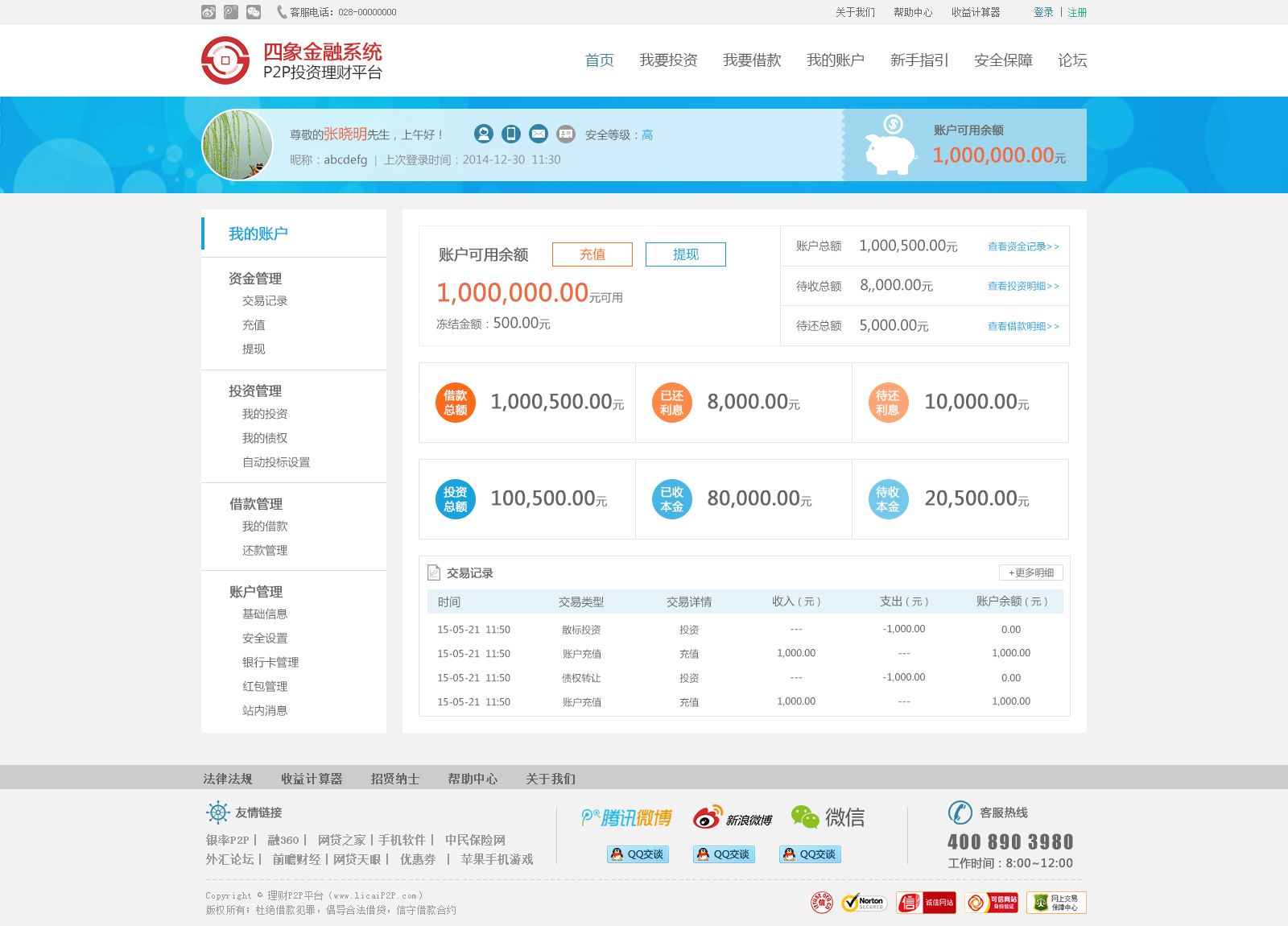The image size is (1288, 926).
Task: Click the 查看资金记录 link
Action: pos(1023,246)
